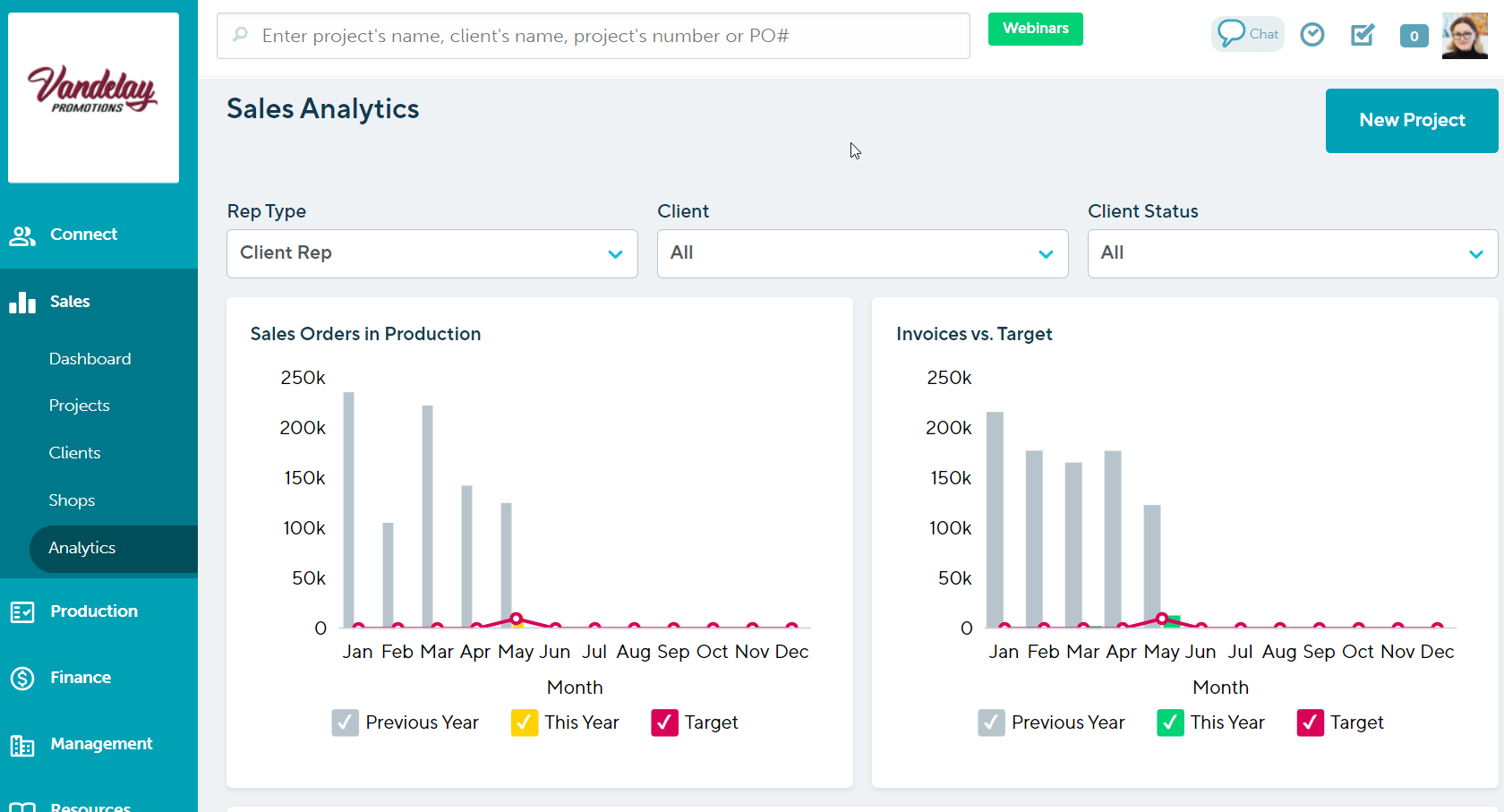
Task: Expand the Client dropdown
Action: pyautogui.click(x=862, y=253)
